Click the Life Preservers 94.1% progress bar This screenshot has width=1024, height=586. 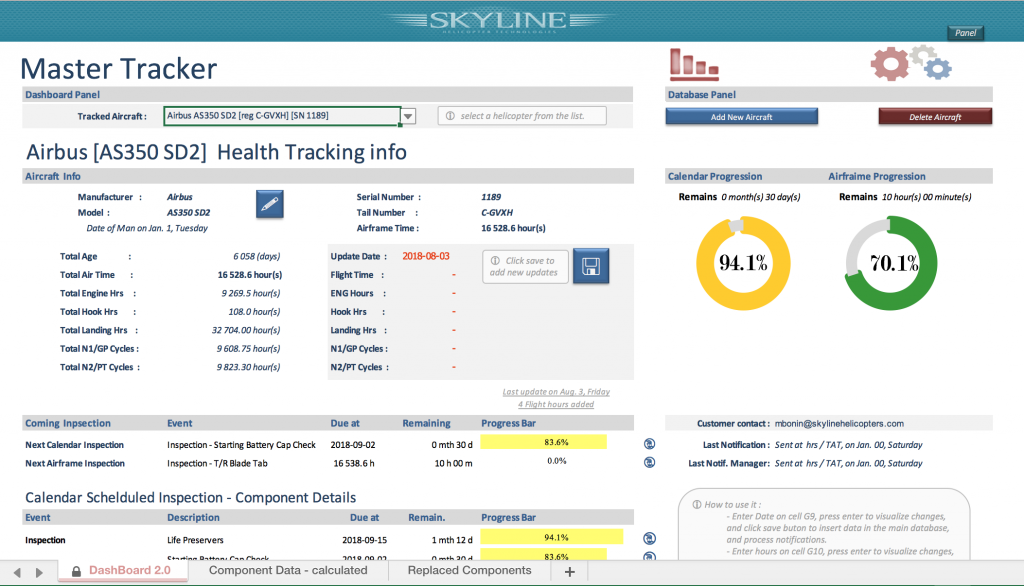(552, 538)
